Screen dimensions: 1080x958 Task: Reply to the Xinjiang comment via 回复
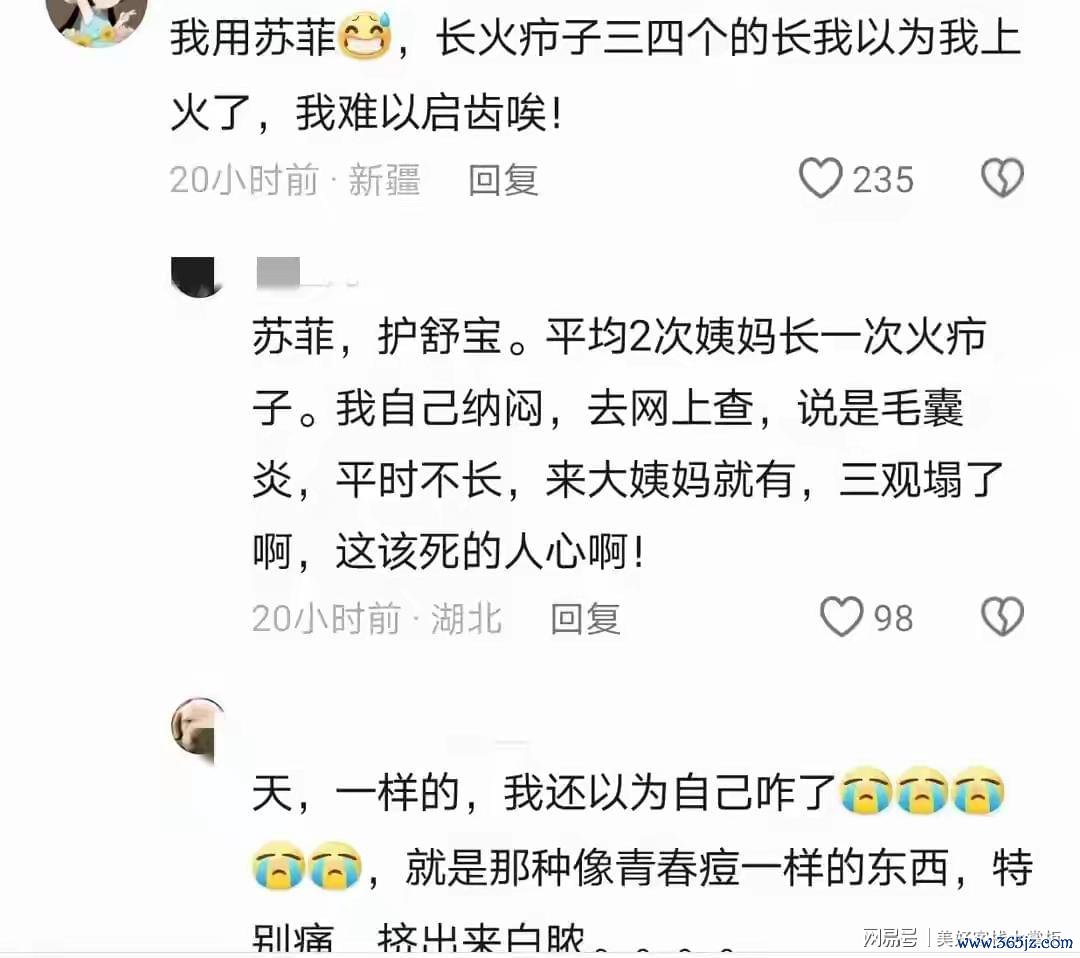tap(503, 180)
